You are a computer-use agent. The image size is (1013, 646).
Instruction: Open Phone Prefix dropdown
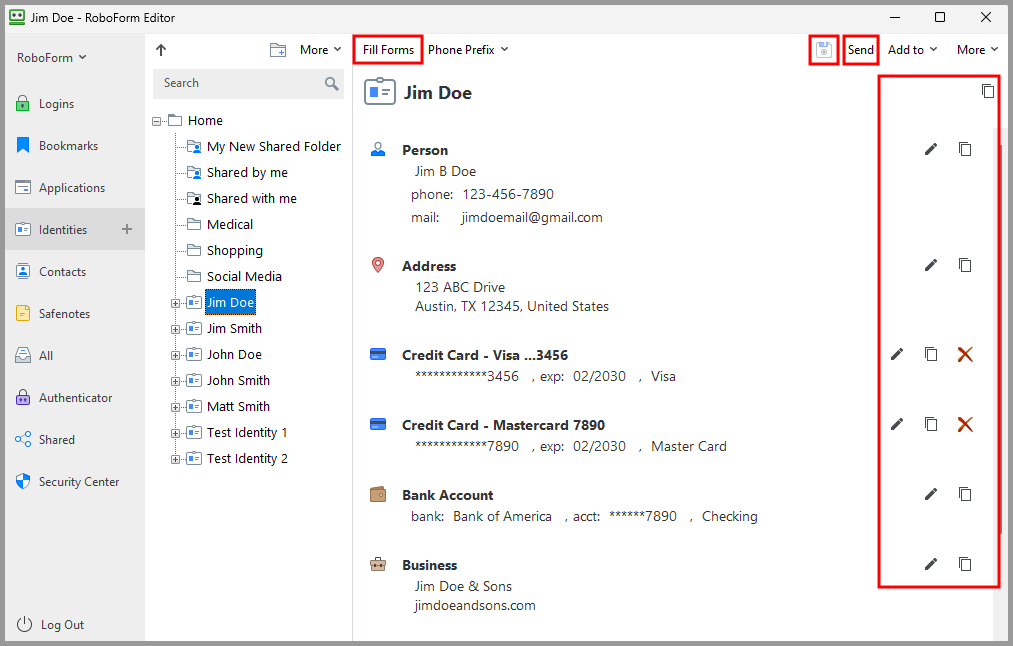[x=468, y=50]
